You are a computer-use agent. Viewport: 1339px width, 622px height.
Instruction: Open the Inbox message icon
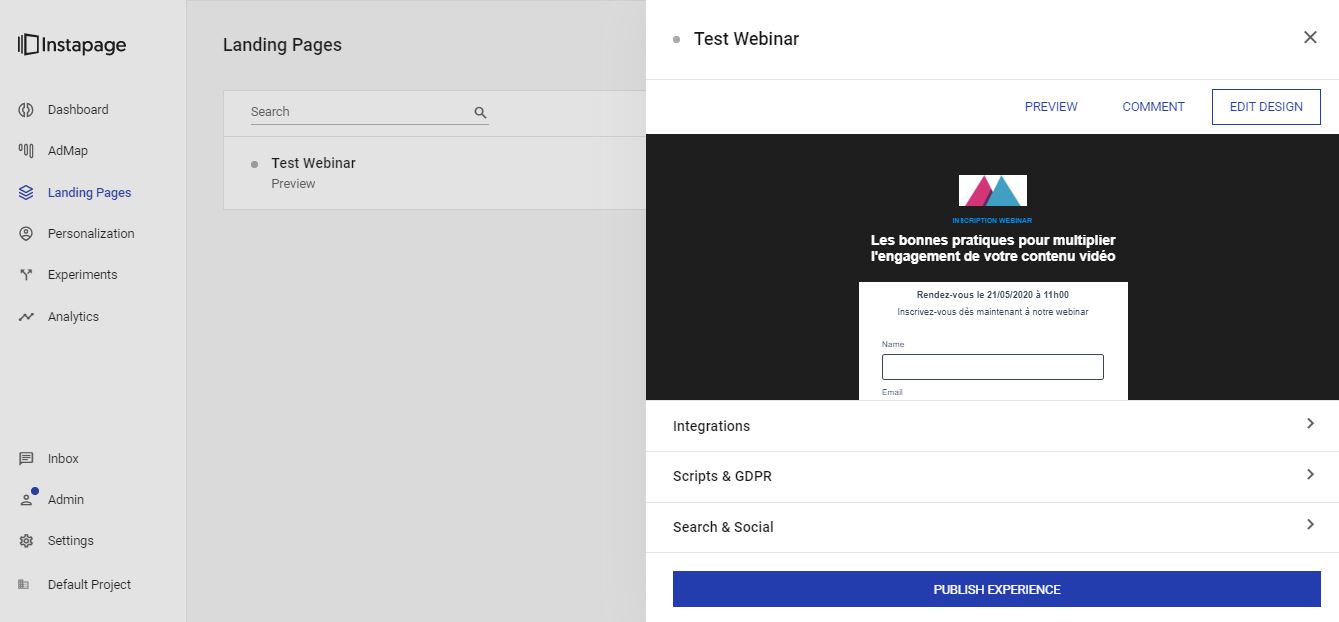point(27,459)
